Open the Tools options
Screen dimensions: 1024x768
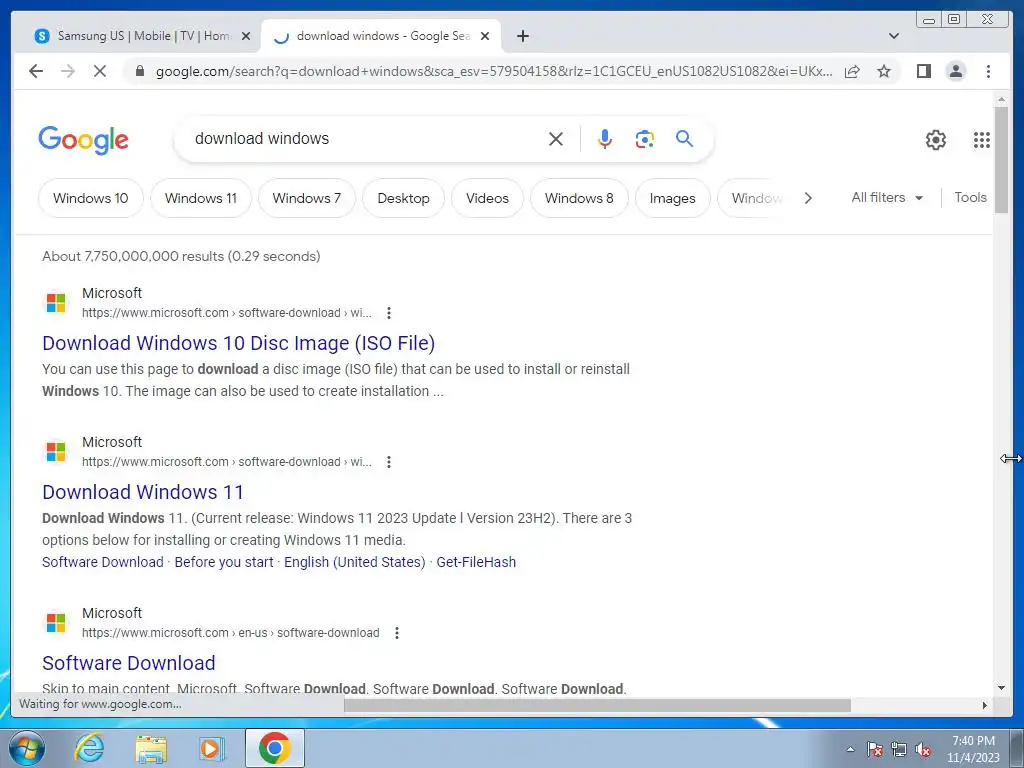pyautogui.click(x=970, y=197)
